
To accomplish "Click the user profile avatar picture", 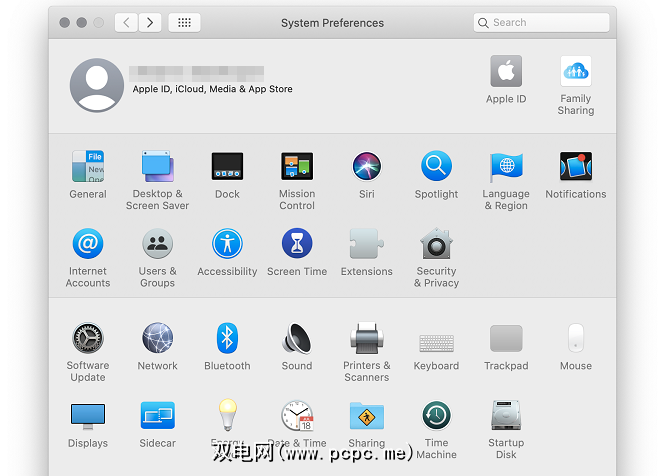I will pos(97,85).
